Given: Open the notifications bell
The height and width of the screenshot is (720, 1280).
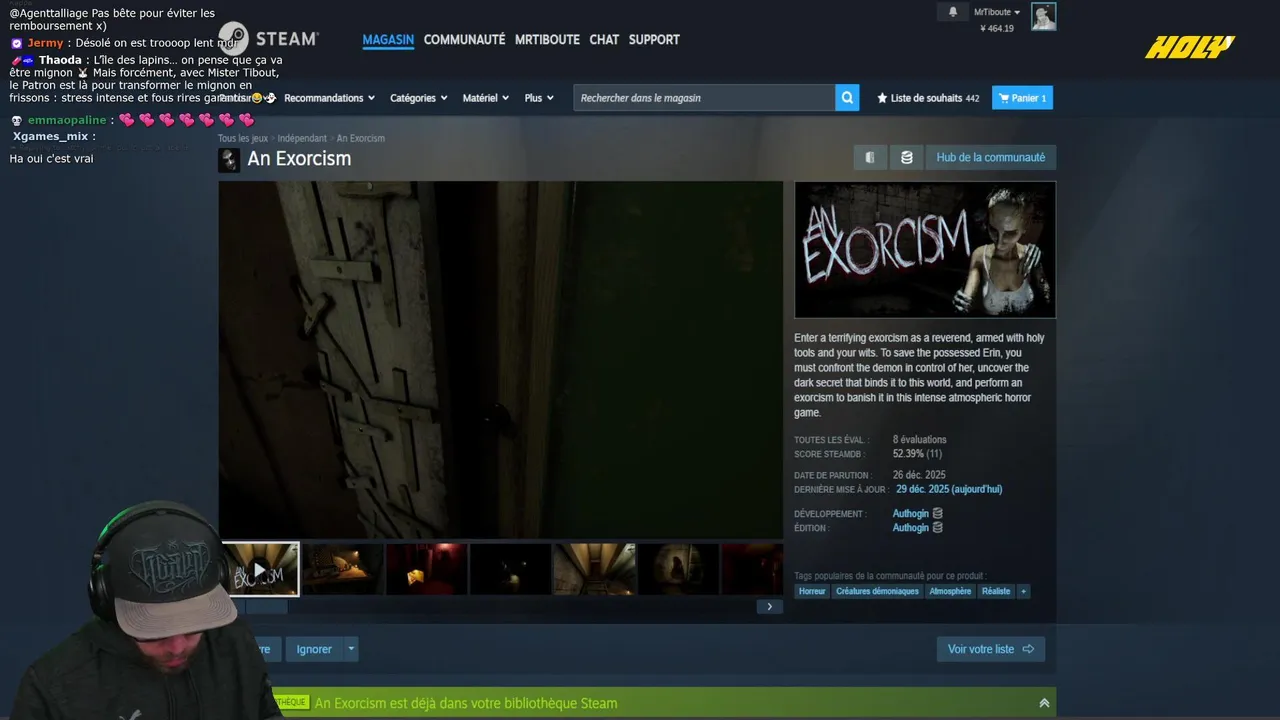Looking at the screenshot, I should click(x=952, y=12).
